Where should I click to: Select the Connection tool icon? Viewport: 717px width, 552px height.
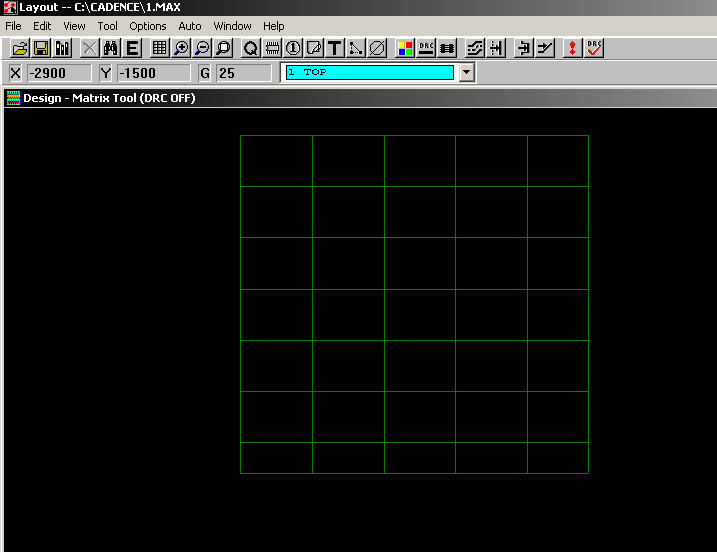(x=356, y=48)
